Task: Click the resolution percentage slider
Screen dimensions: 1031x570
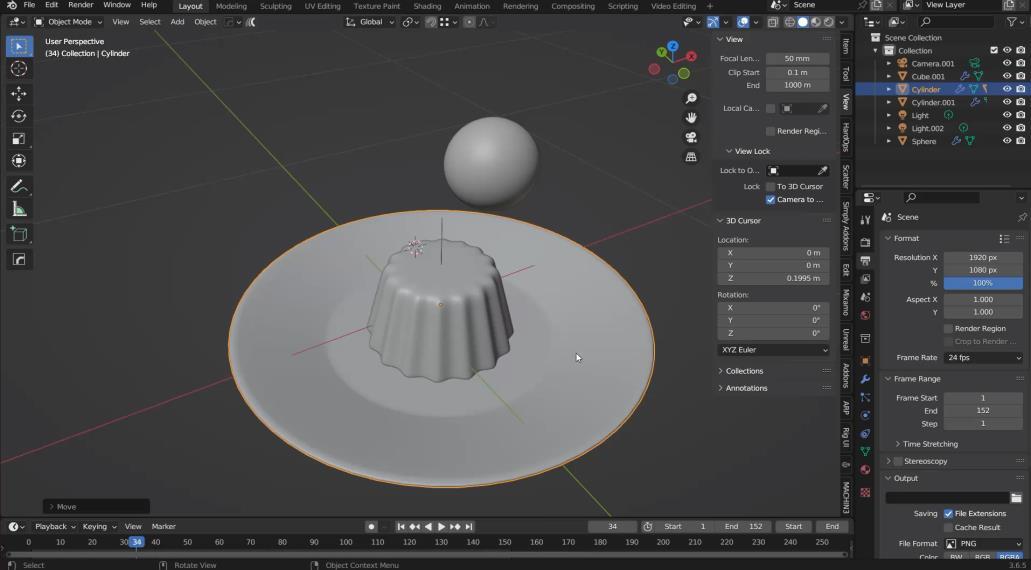Action: (983, 283)
